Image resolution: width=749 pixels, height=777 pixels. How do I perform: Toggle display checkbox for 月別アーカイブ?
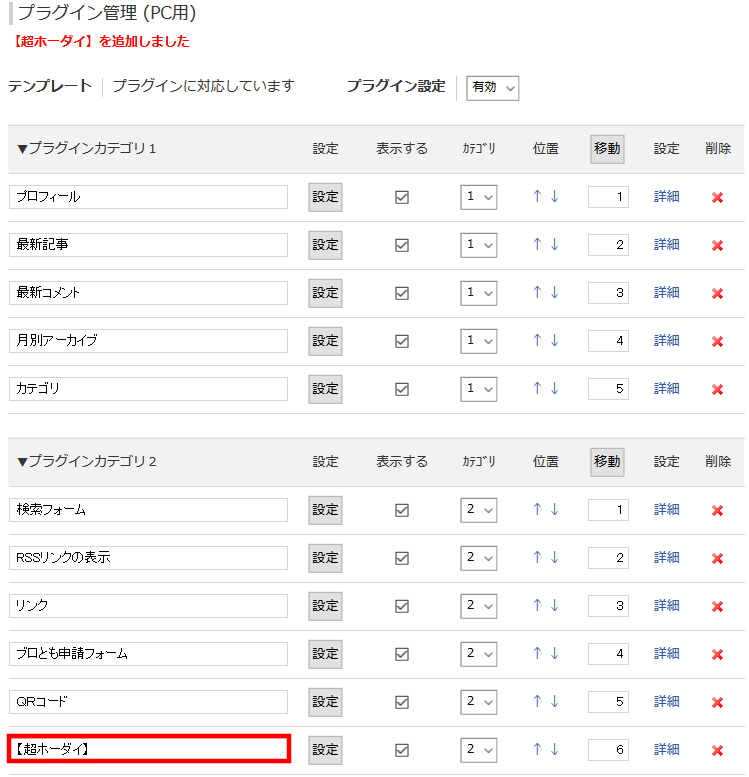402,341
